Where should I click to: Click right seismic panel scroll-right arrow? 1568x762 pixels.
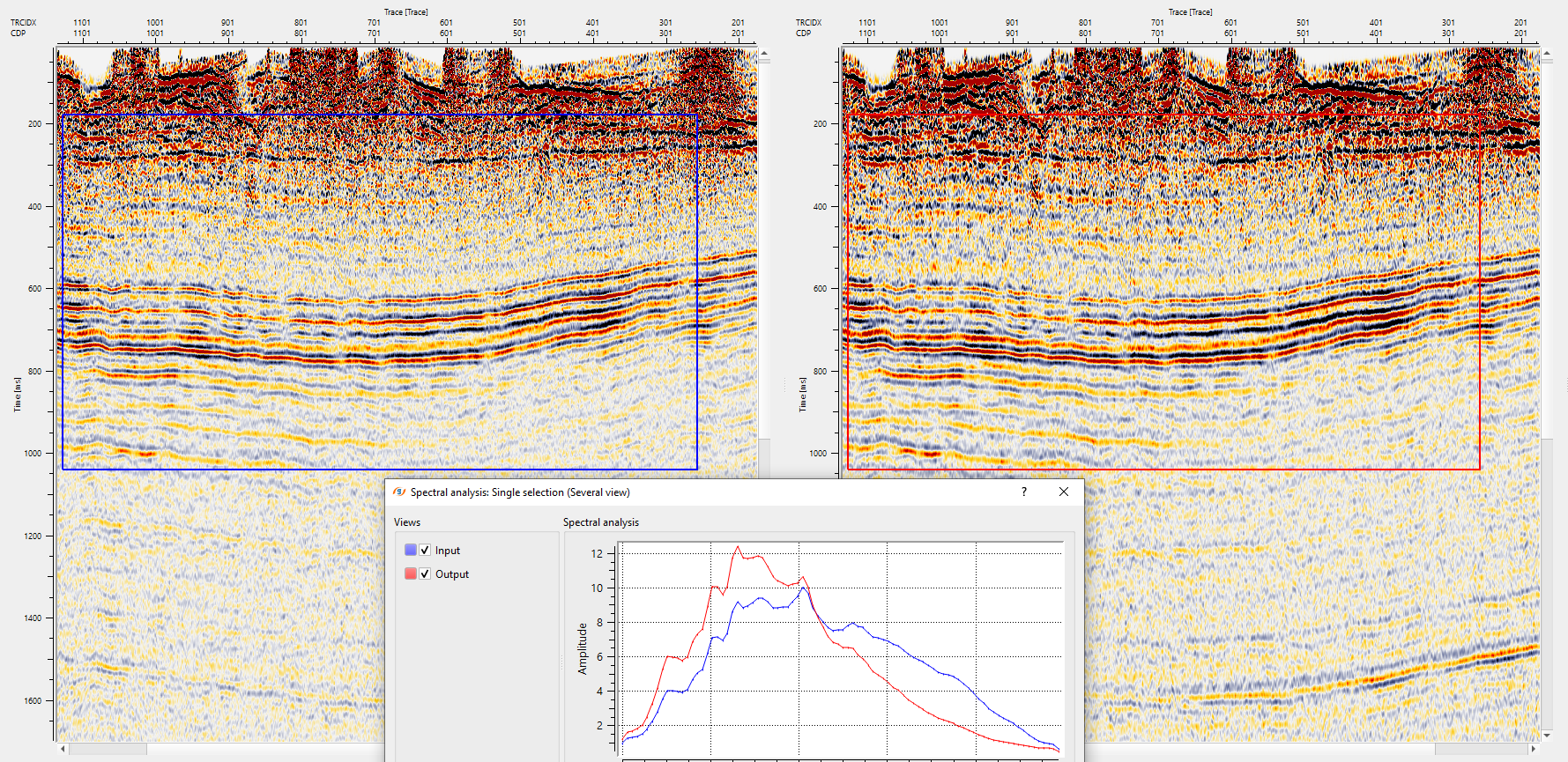(1534, 749)
